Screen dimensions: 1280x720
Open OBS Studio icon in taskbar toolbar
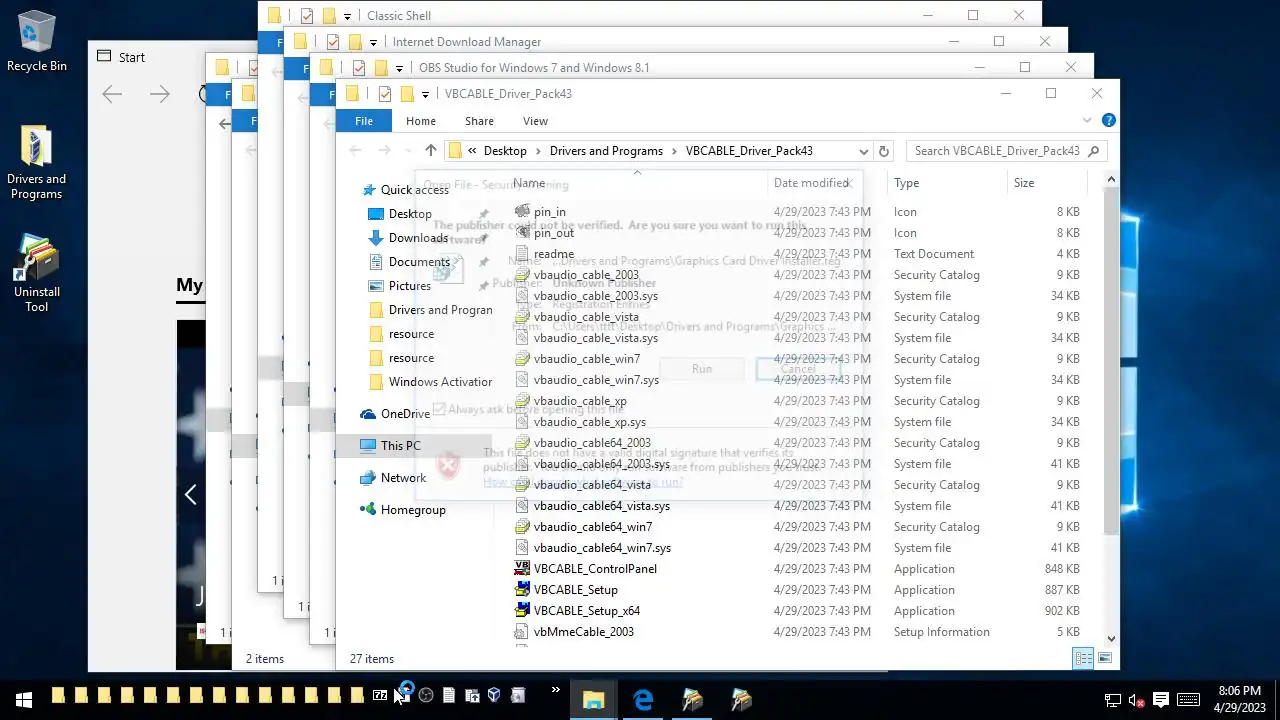coord(426,695)
